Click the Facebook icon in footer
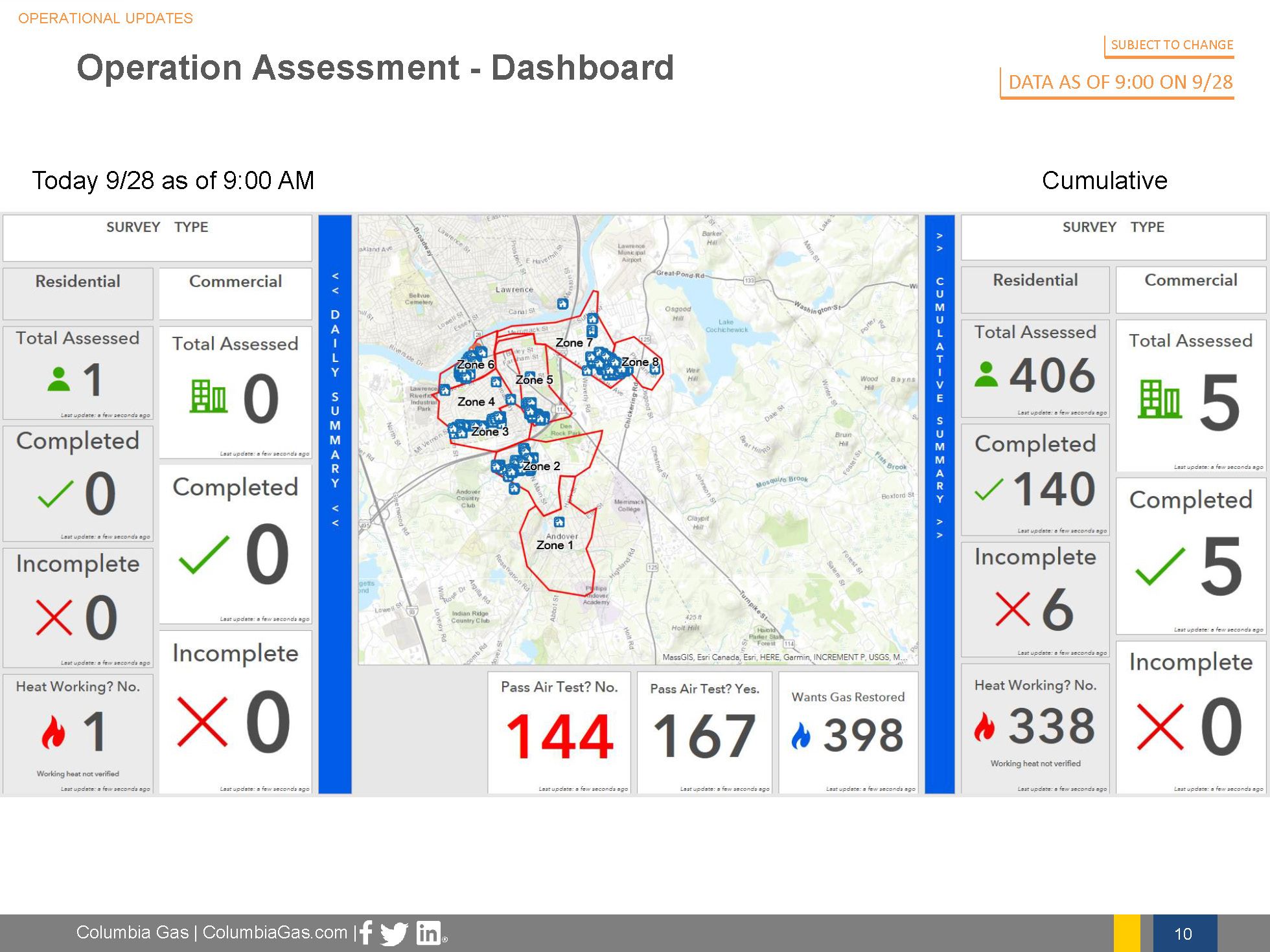Image resolution: width=1270 pixels, height=952 pixels. [366, 933]
